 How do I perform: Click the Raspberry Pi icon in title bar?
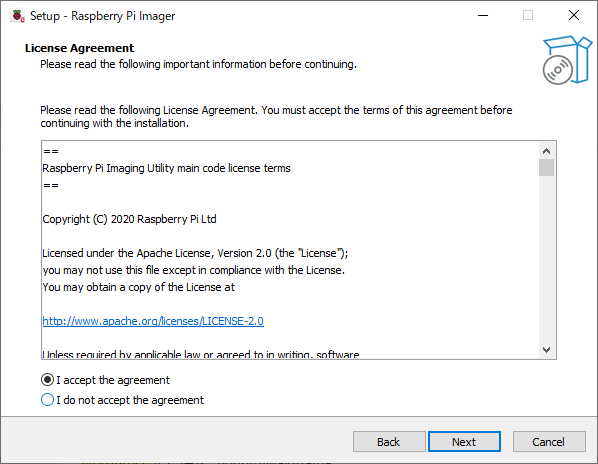18,16
